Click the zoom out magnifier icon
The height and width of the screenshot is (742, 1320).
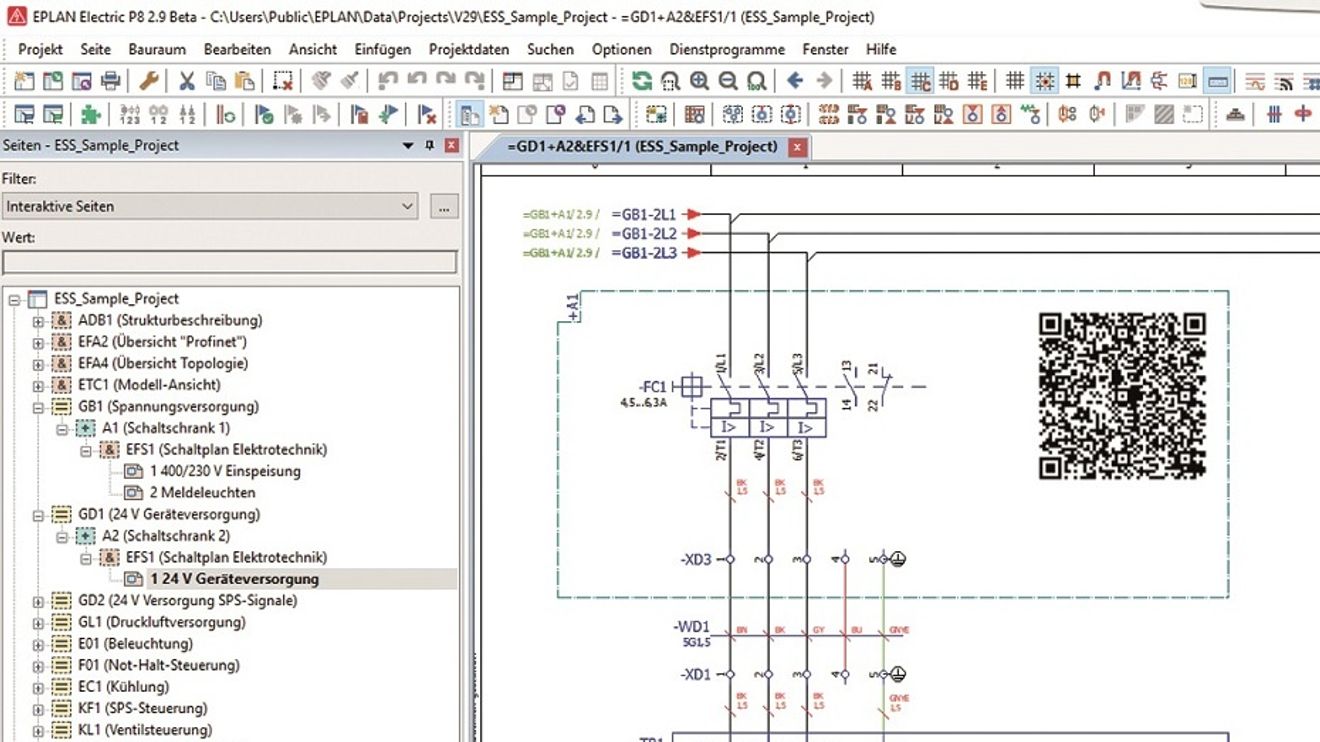pos(728,81)
